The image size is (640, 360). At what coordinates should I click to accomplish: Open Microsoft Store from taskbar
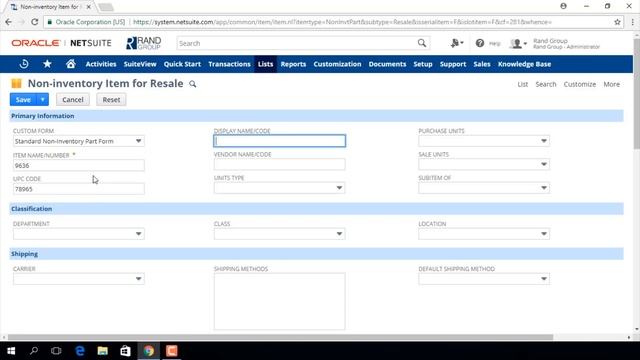pyautogui.click(x=125, y=351)
